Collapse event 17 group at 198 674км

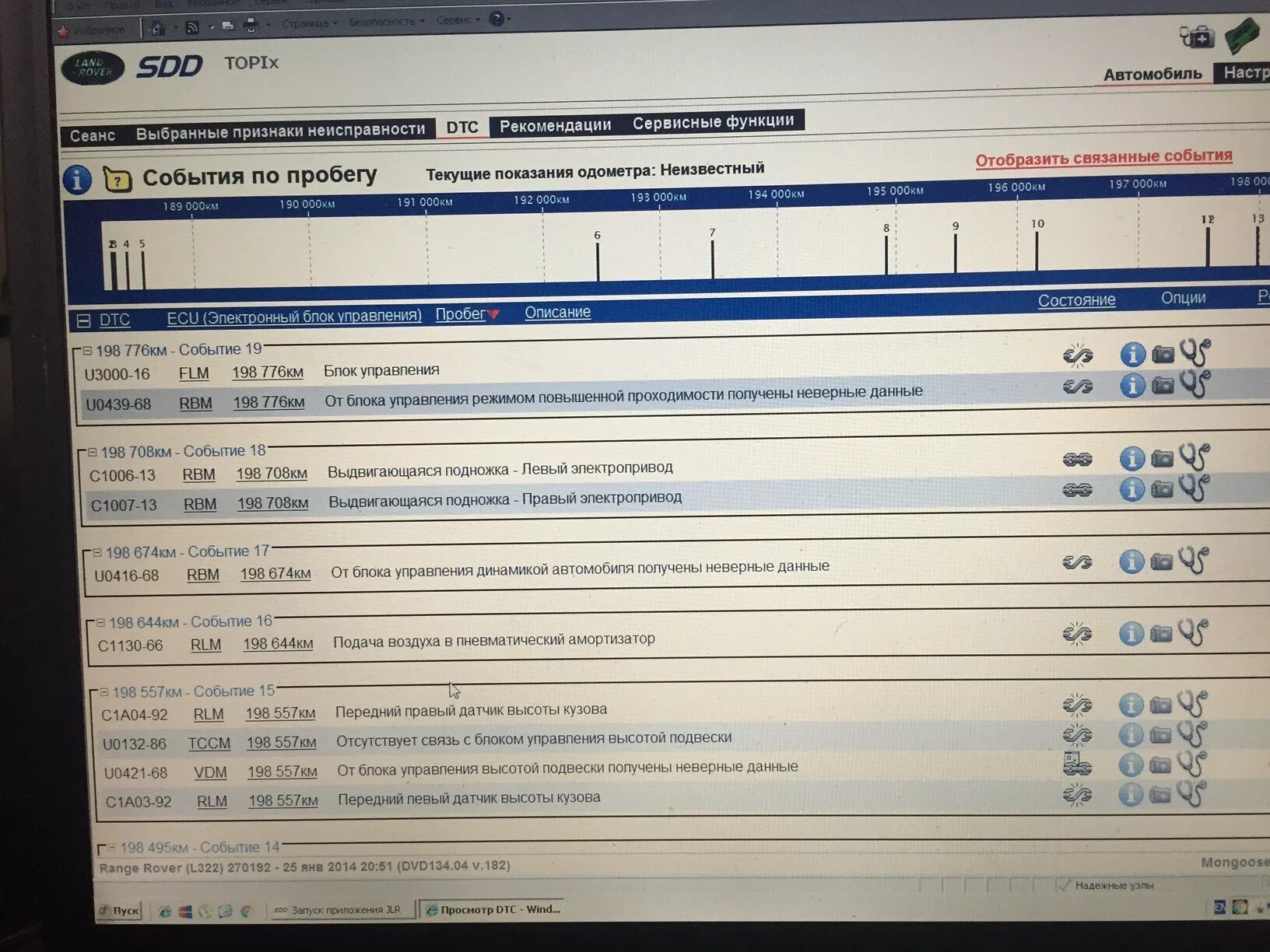point(97,552)
